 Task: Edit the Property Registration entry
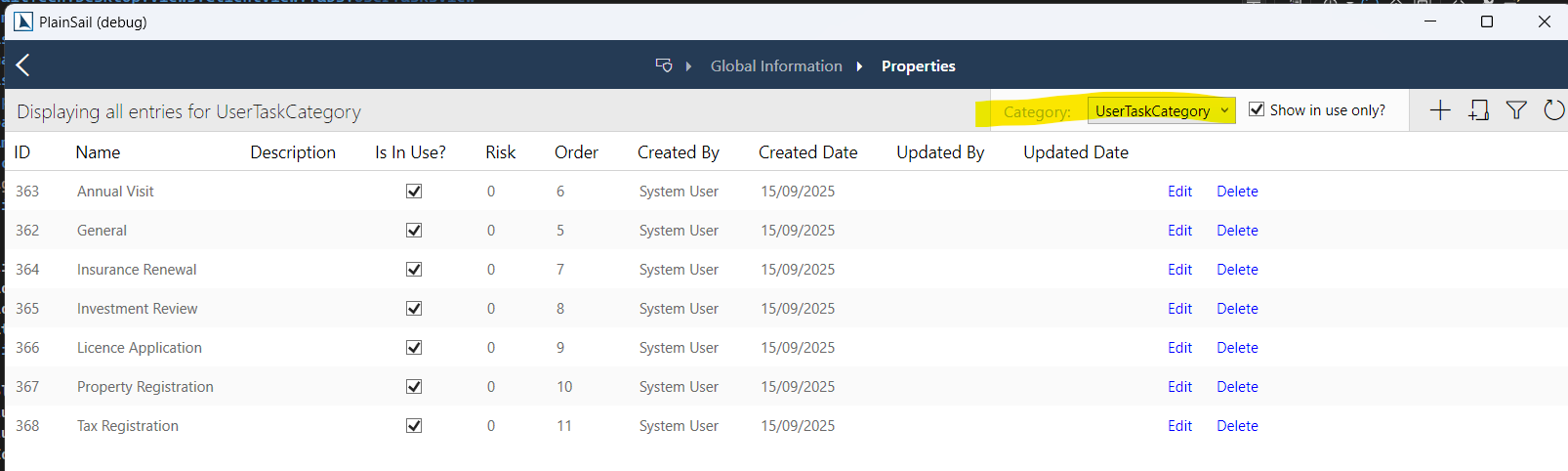1179,387
